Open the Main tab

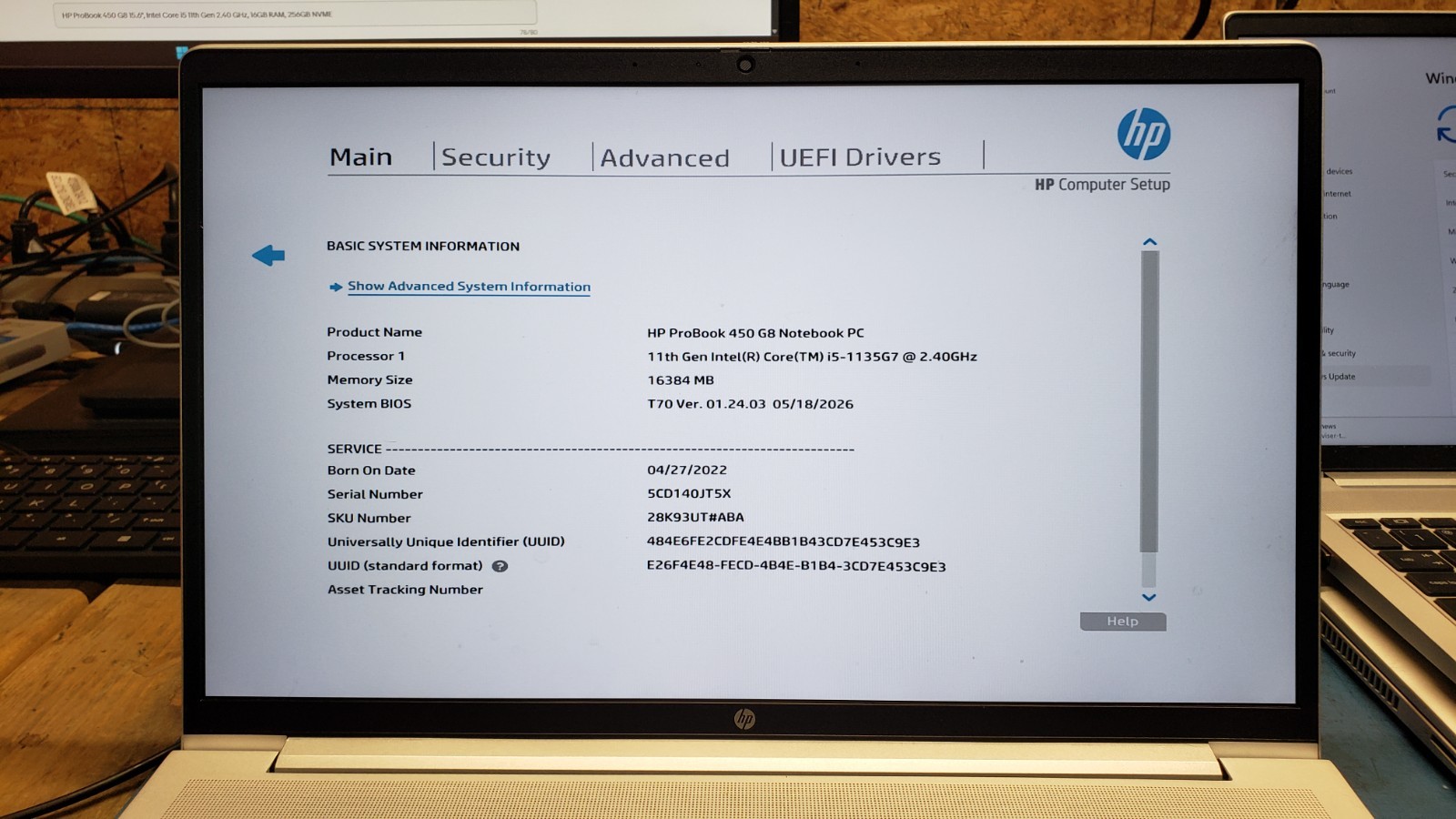[x=361, y=157]
